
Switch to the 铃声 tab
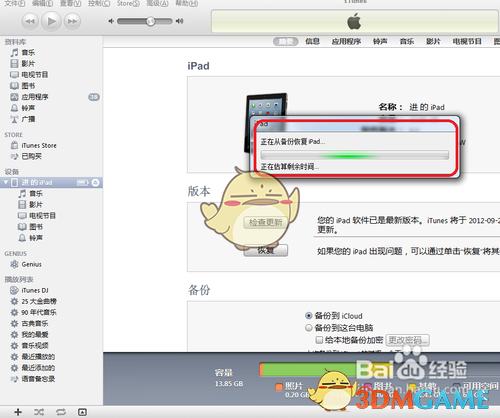click(x=380, y=41)
